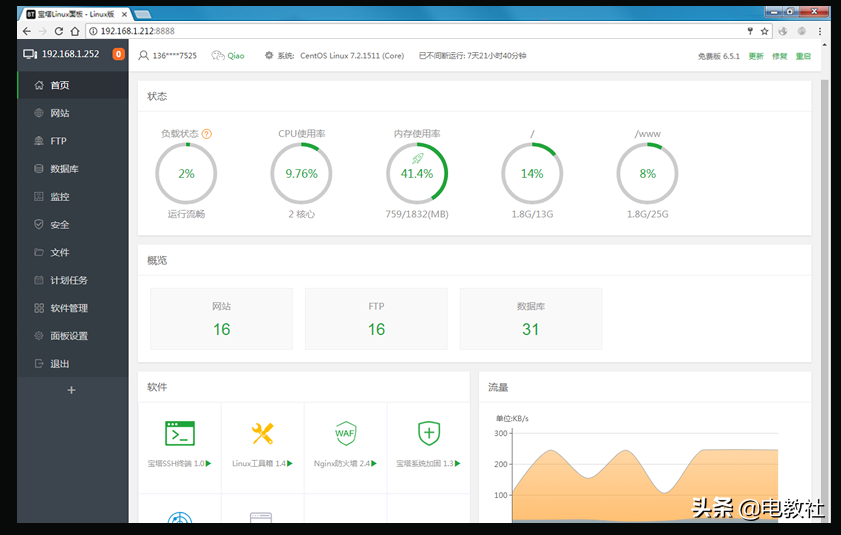Click the browser home icon

[75, 31]
